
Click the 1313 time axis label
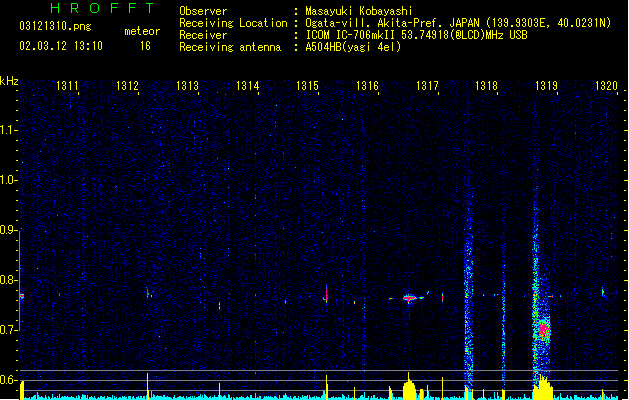pos(187,85)
